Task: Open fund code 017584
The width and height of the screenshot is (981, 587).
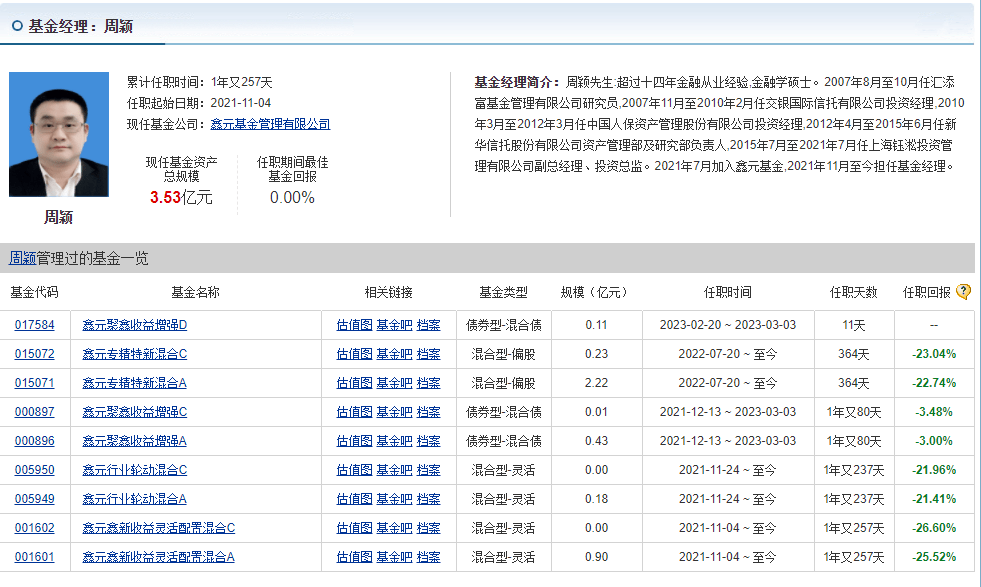Action: tap(35, 325)
